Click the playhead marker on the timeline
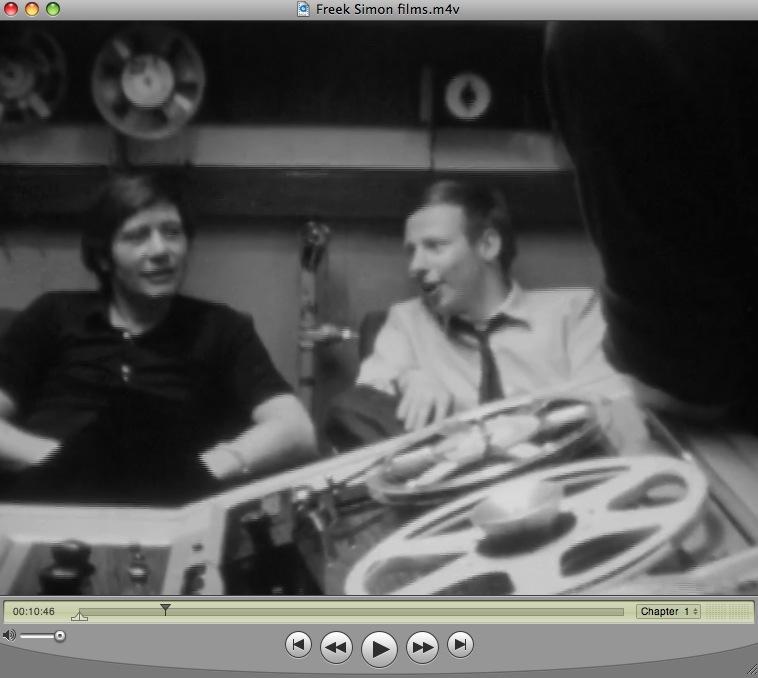 click(x=165, y=608)
